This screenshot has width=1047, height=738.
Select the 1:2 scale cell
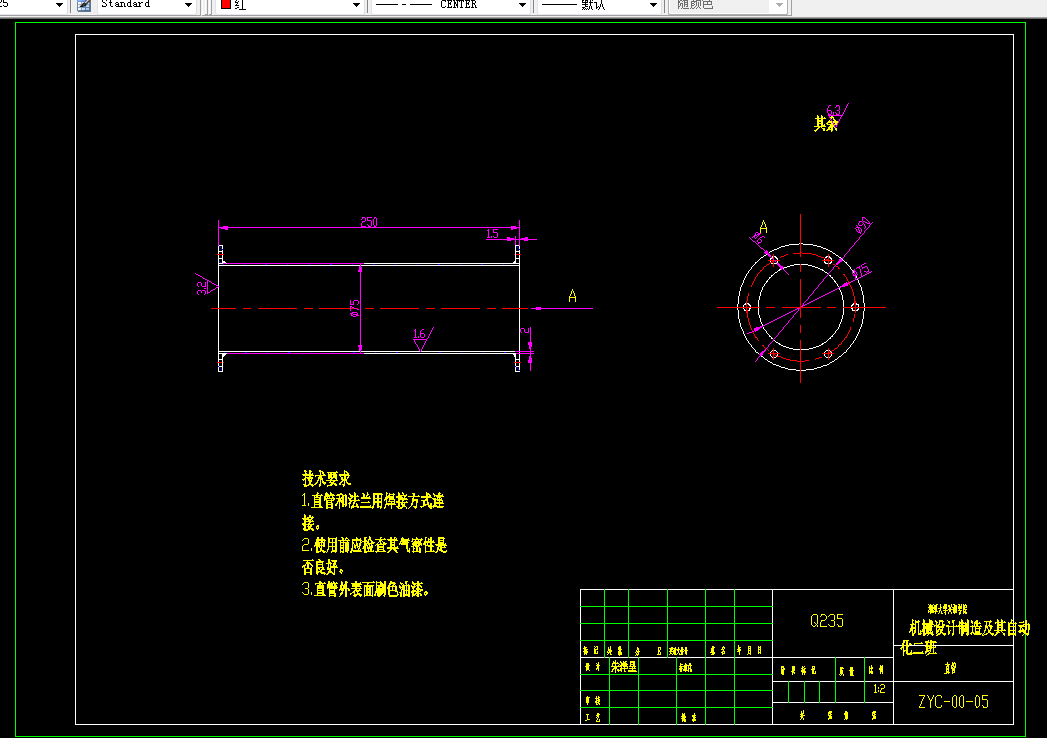point(879,689)
